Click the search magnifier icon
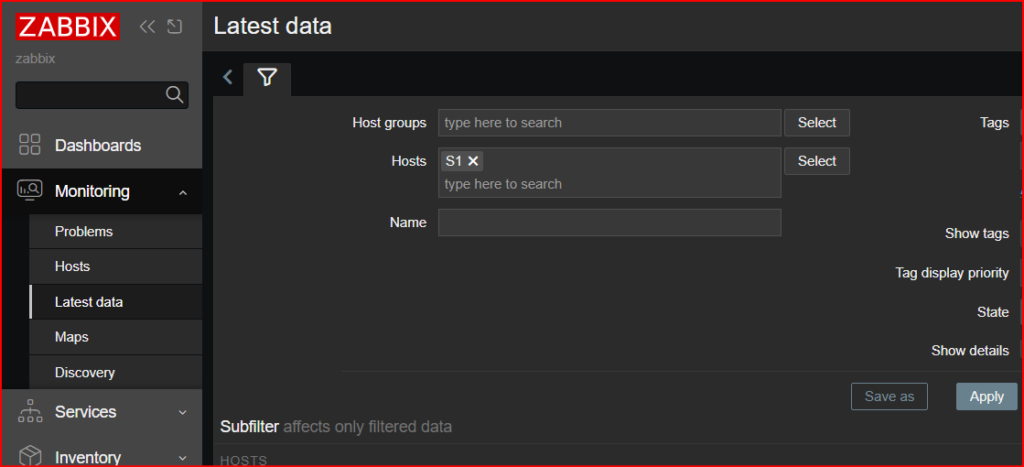The image size is (1024, 467). (x=174, y=95)
